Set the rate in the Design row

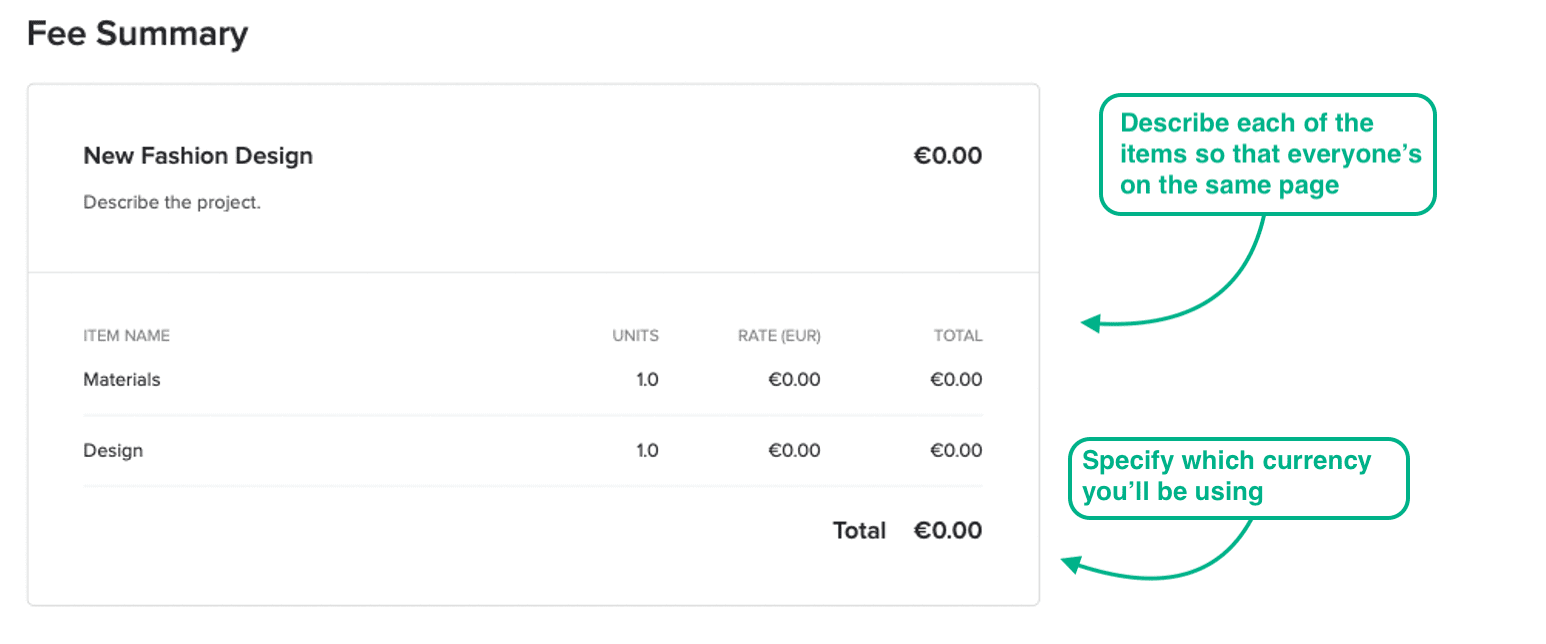pos(794,451)
